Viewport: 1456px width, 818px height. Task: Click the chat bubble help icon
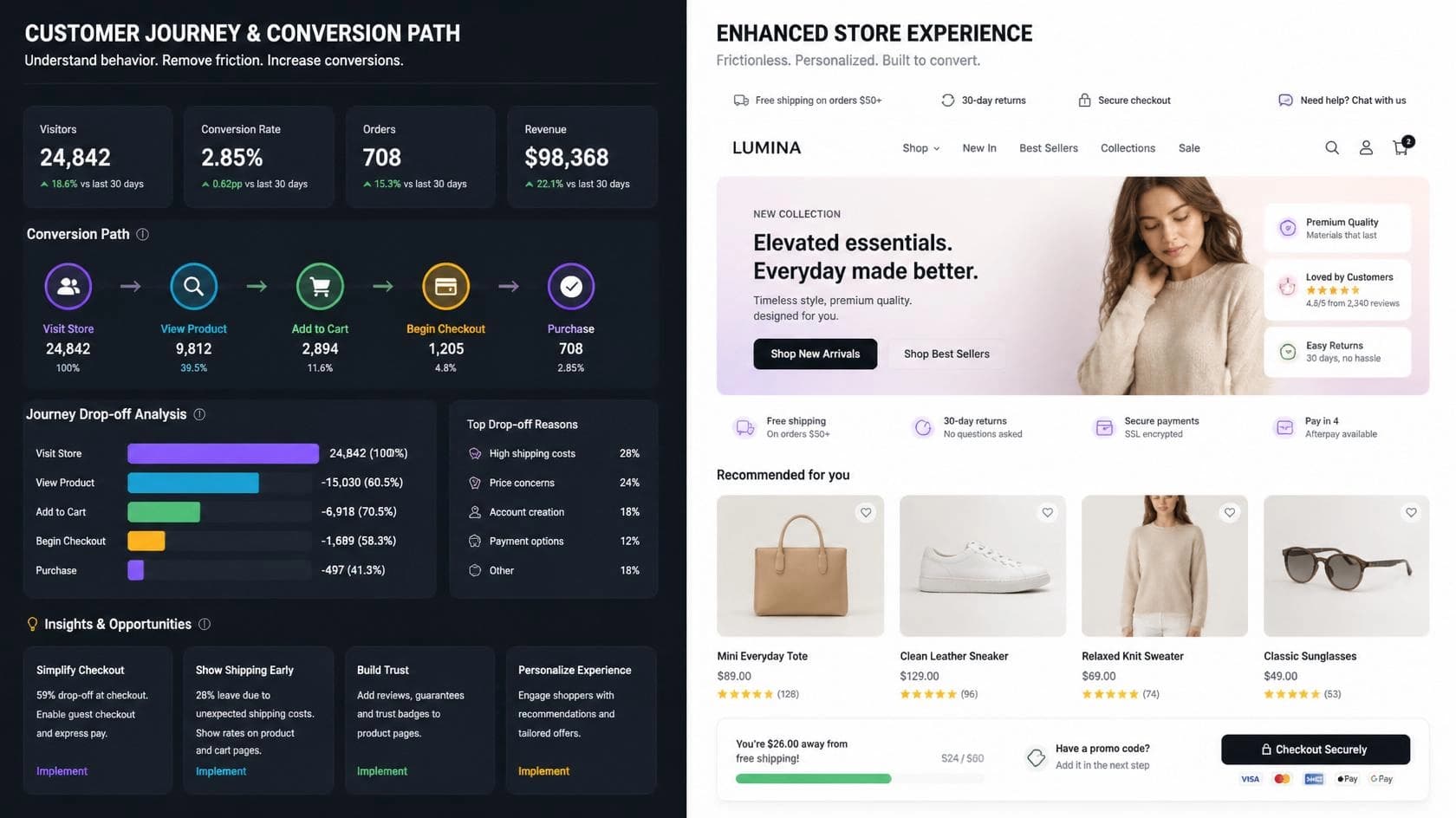click(x=1285, y=101)
